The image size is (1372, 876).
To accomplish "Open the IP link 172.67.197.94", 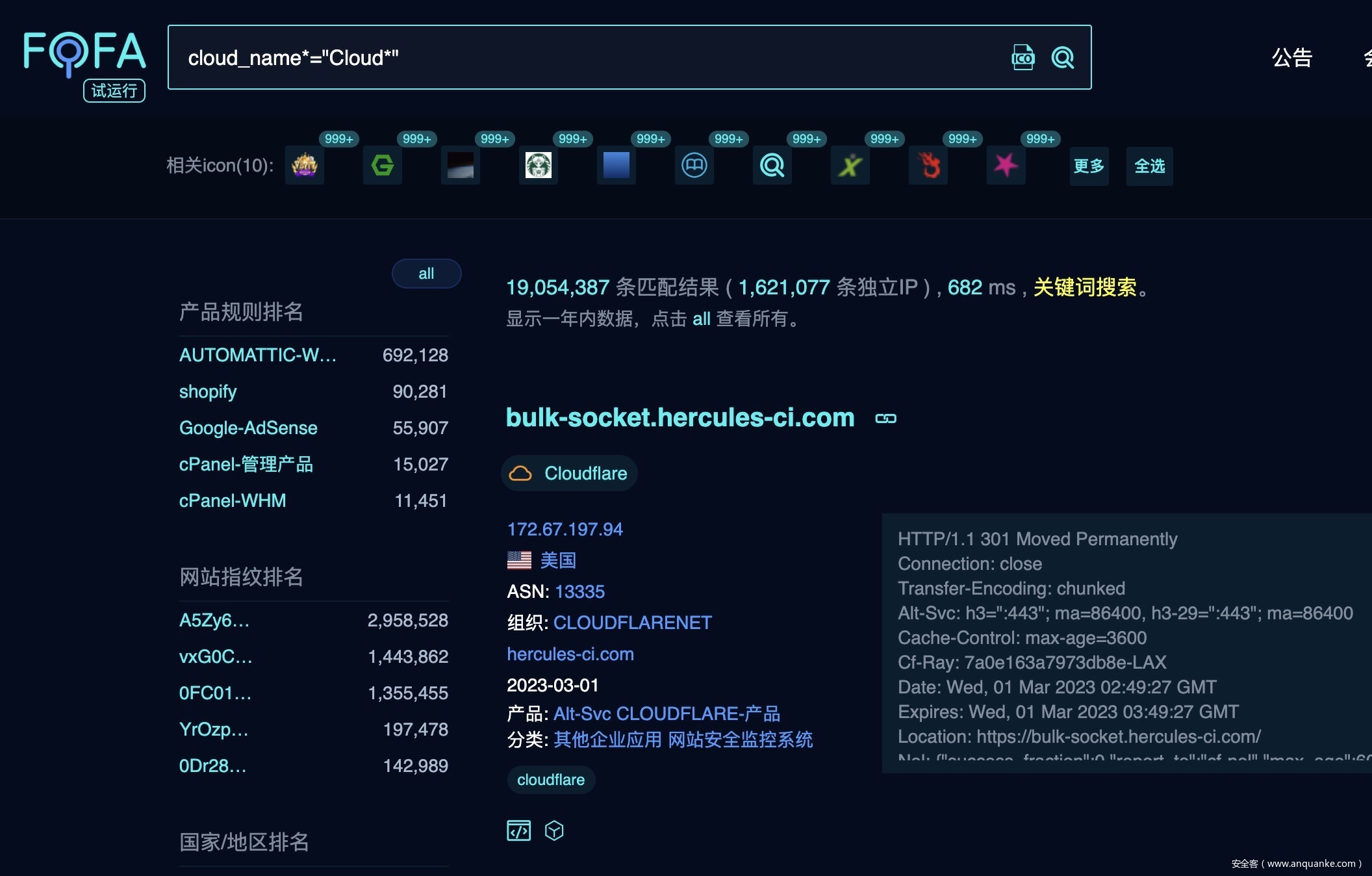I will 565,529.
